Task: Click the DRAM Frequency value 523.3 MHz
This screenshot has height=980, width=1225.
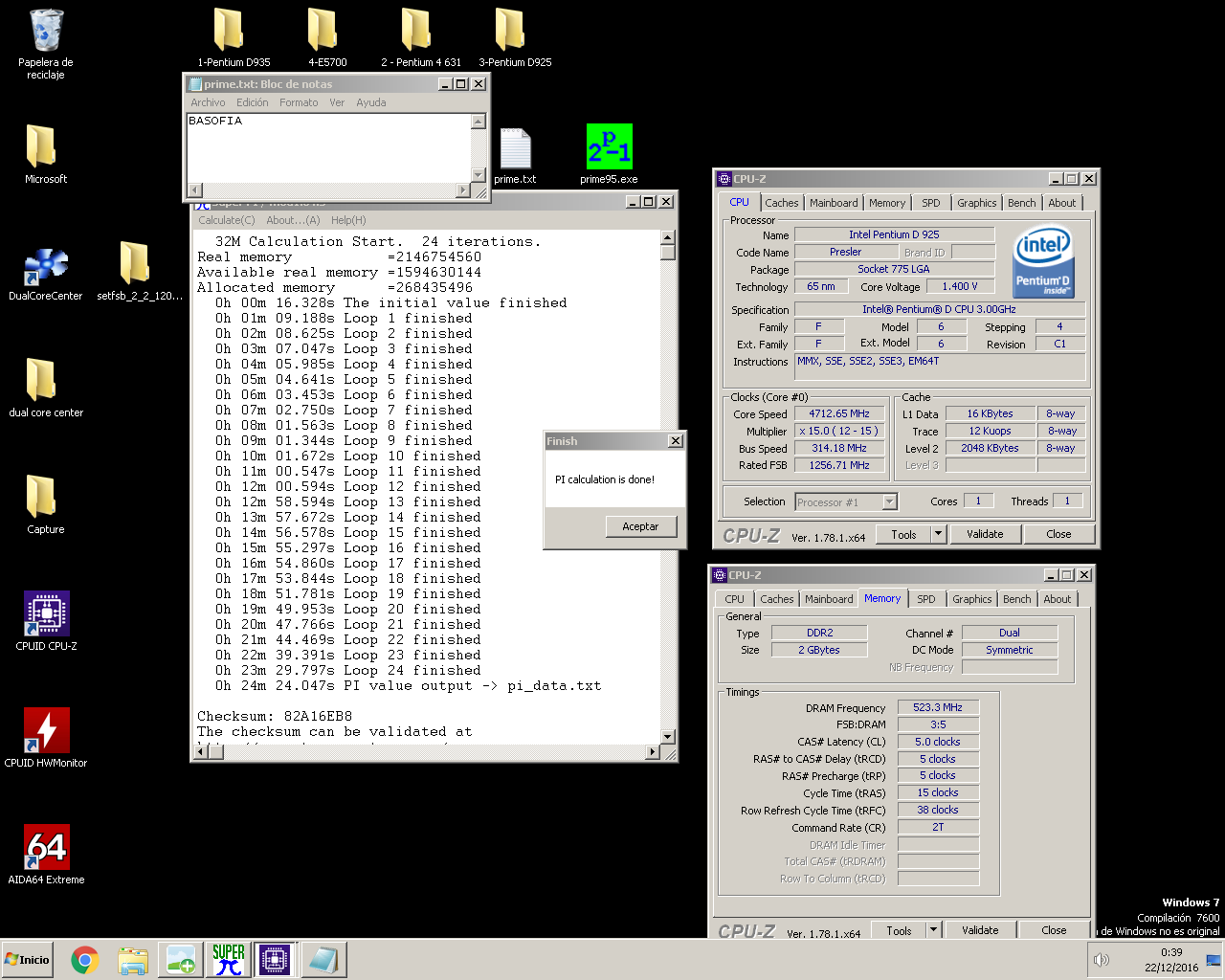Action: (x=938, y=707)
